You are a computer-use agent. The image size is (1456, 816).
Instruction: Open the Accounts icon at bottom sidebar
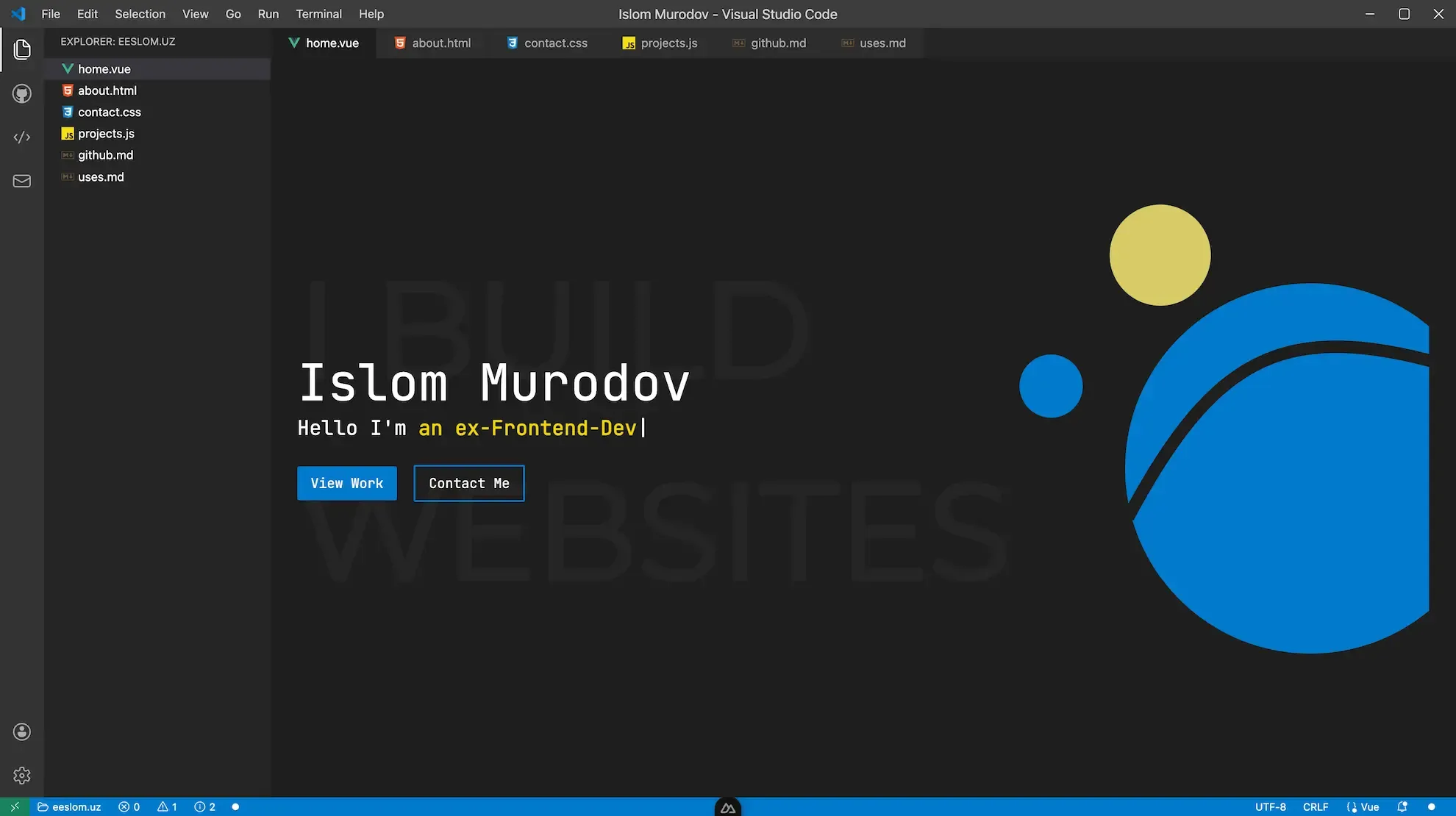pyautogui.click(x=22, y=731)
